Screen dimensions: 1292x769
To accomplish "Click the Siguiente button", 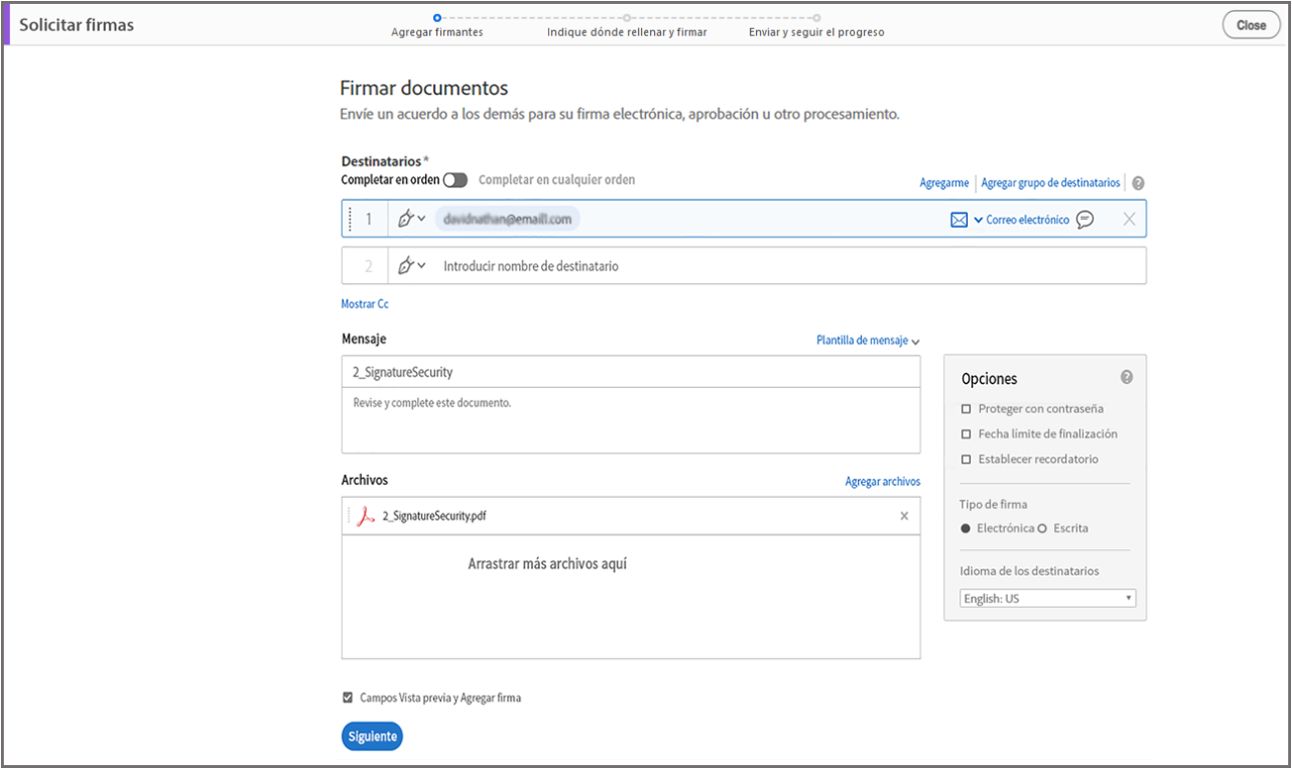I will pos(372,737).
